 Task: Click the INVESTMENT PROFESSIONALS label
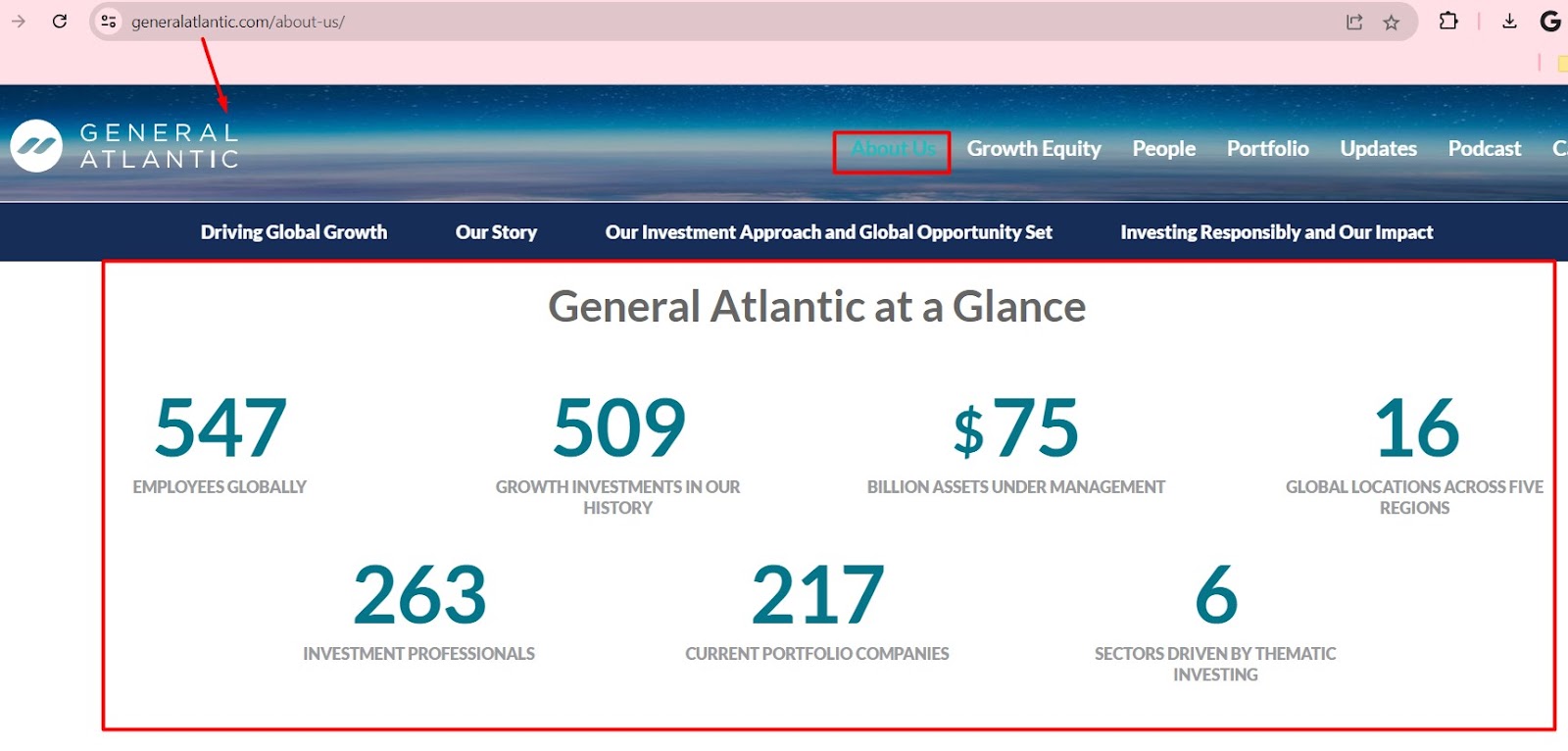(418, 654)
